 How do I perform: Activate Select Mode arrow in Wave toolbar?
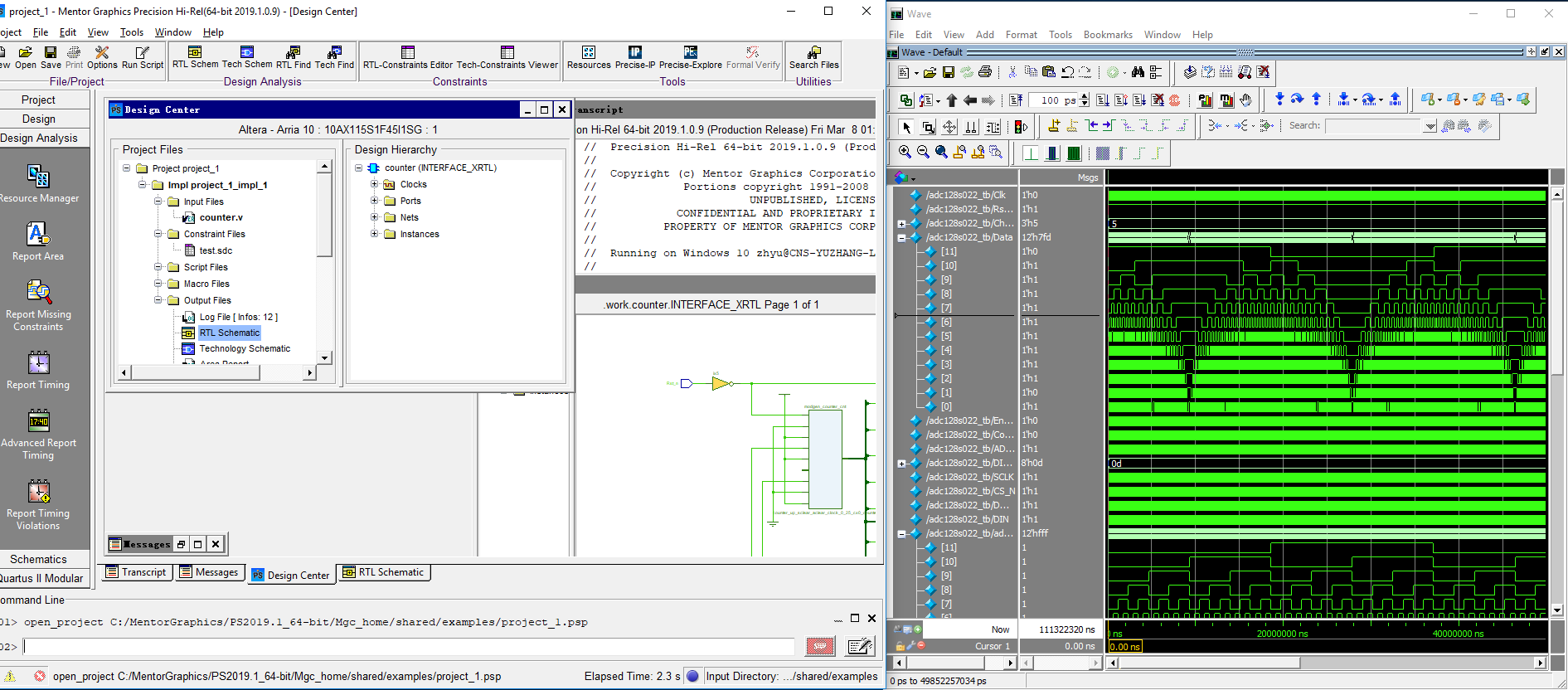click(x=907, y=127)
